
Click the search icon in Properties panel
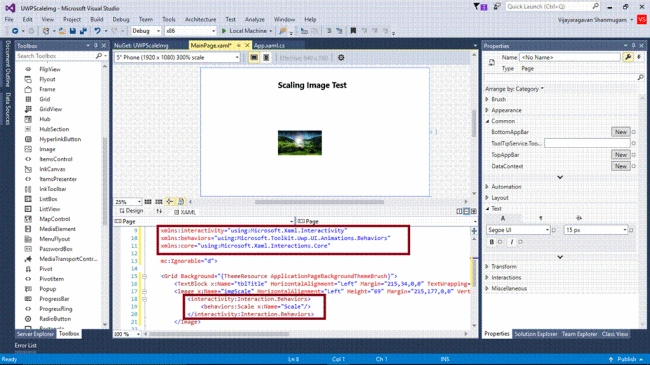coord(640,78)
